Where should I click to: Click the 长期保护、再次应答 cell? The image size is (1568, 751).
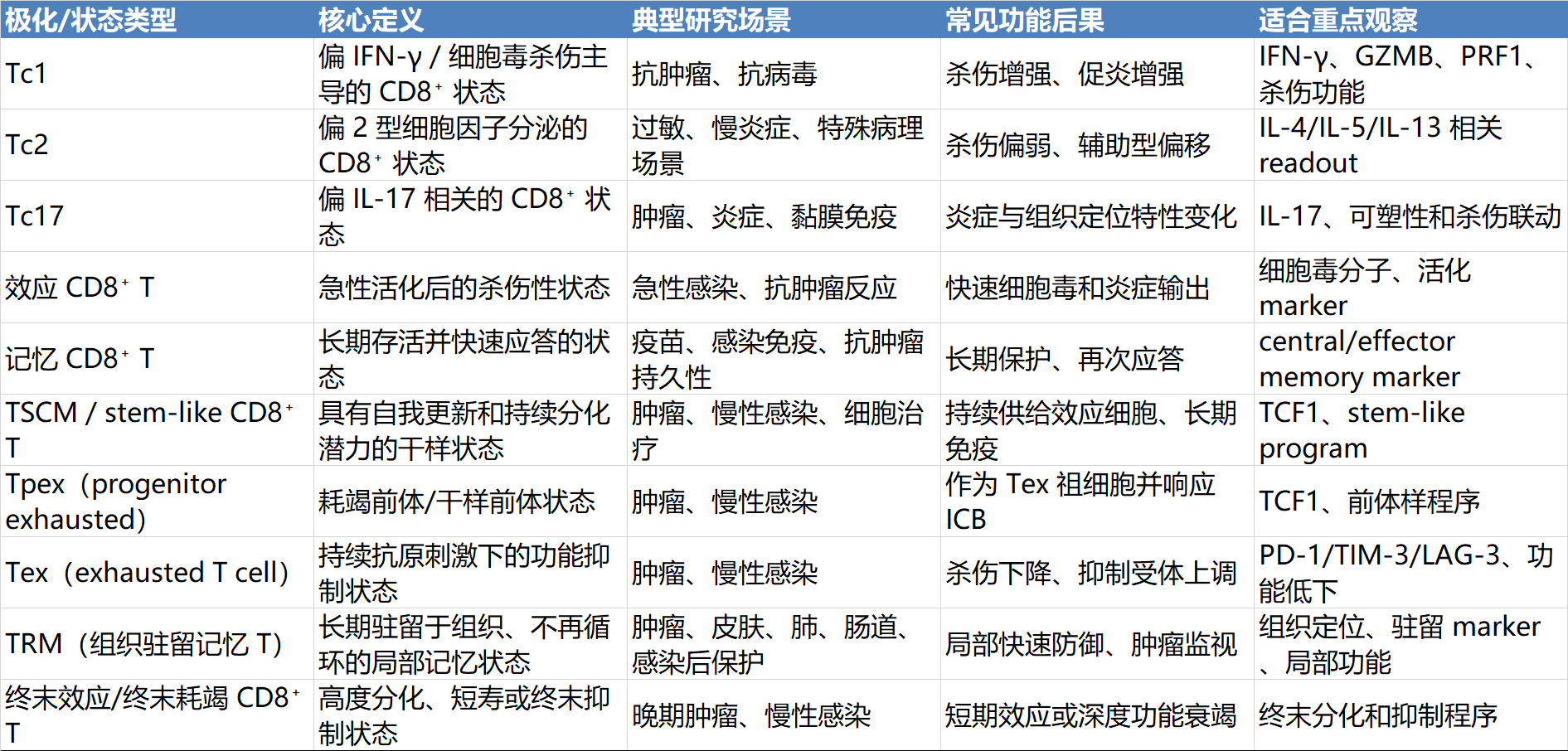(x=1065, y=359)
